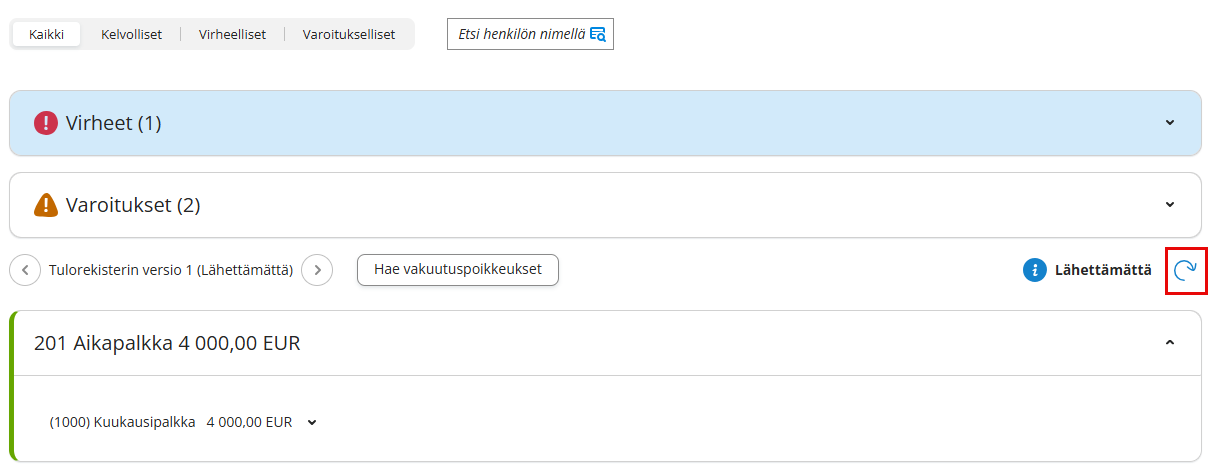Click the orange warning triangle icon
The height and width of the screenshot is (474, 1220).
coord(46,205)
